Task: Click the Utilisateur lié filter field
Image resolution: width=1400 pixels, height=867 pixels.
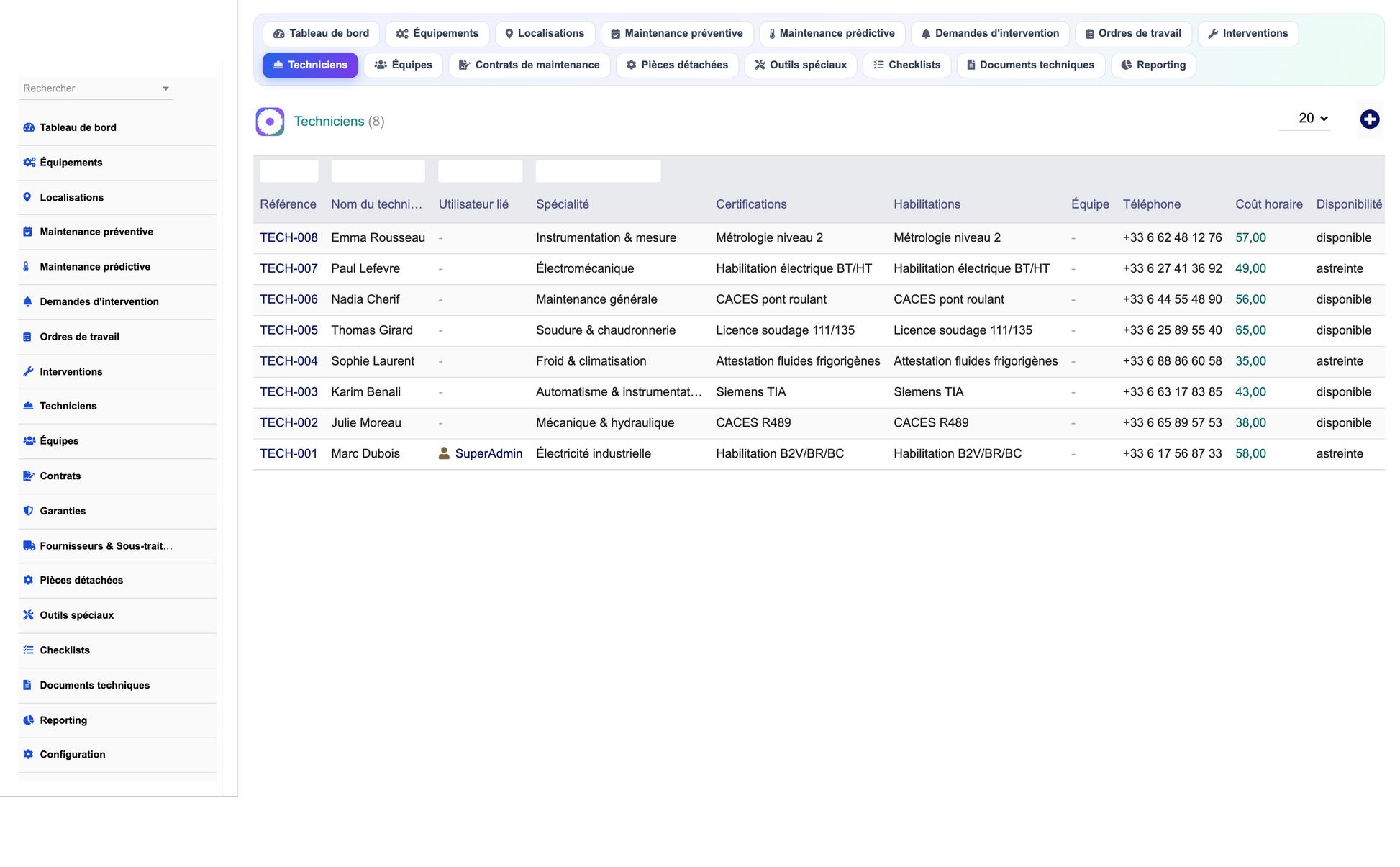Action: pos(480,171)
